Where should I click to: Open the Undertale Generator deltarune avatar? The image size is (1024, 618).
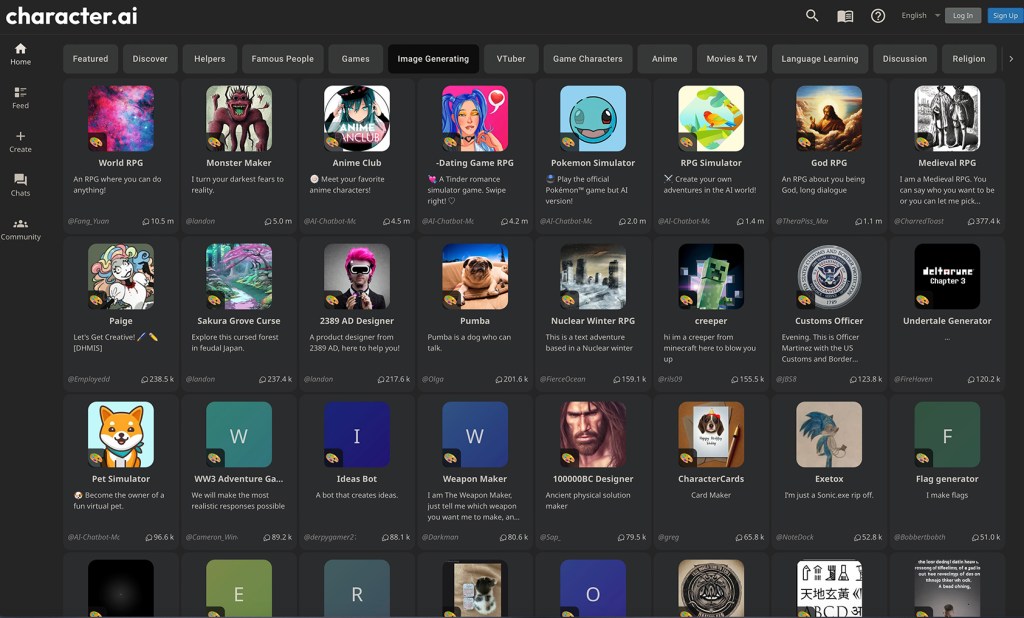coord(947,276)
